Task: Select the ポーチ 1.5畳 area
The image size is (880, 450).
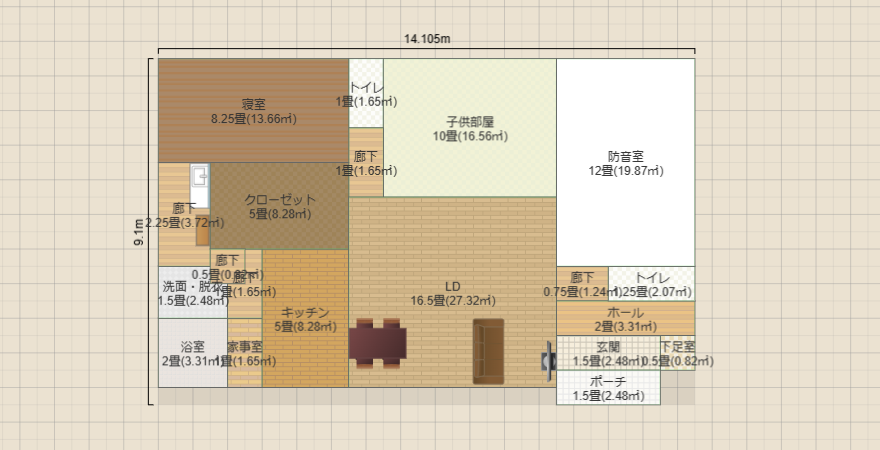Action: click(608, 387)
